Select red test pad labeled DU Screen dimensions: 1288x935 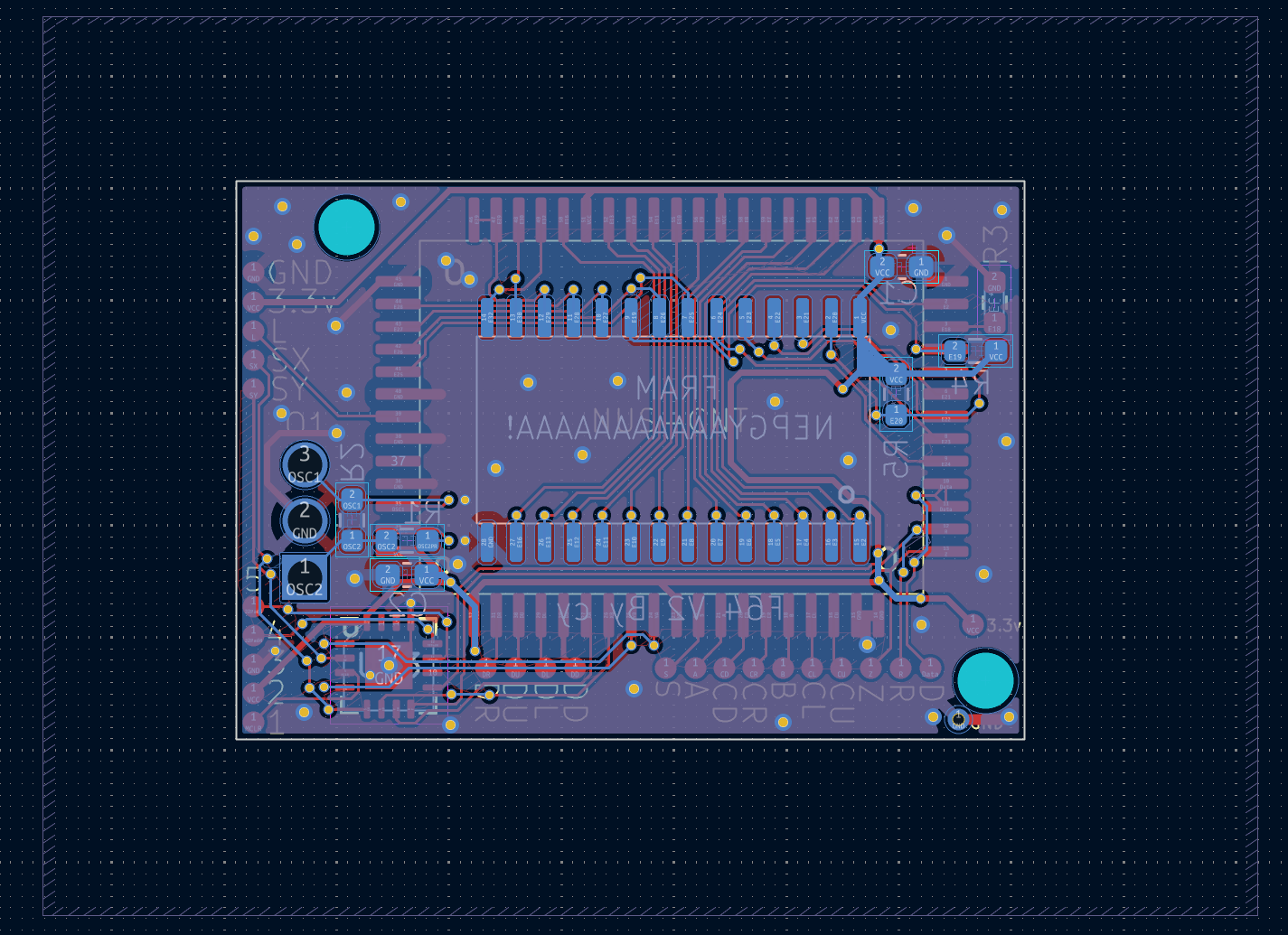(515, 669)
